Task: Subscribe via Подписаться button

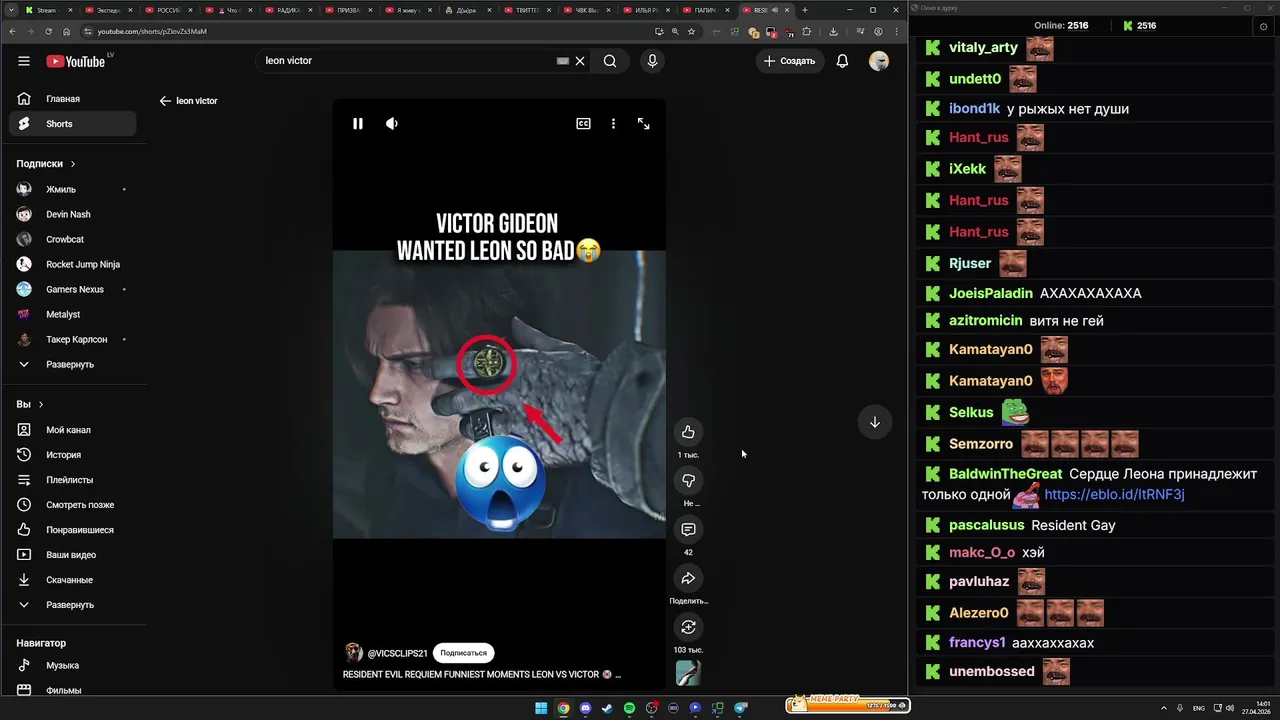Action: pyautogui.click(x=464, y=653)
